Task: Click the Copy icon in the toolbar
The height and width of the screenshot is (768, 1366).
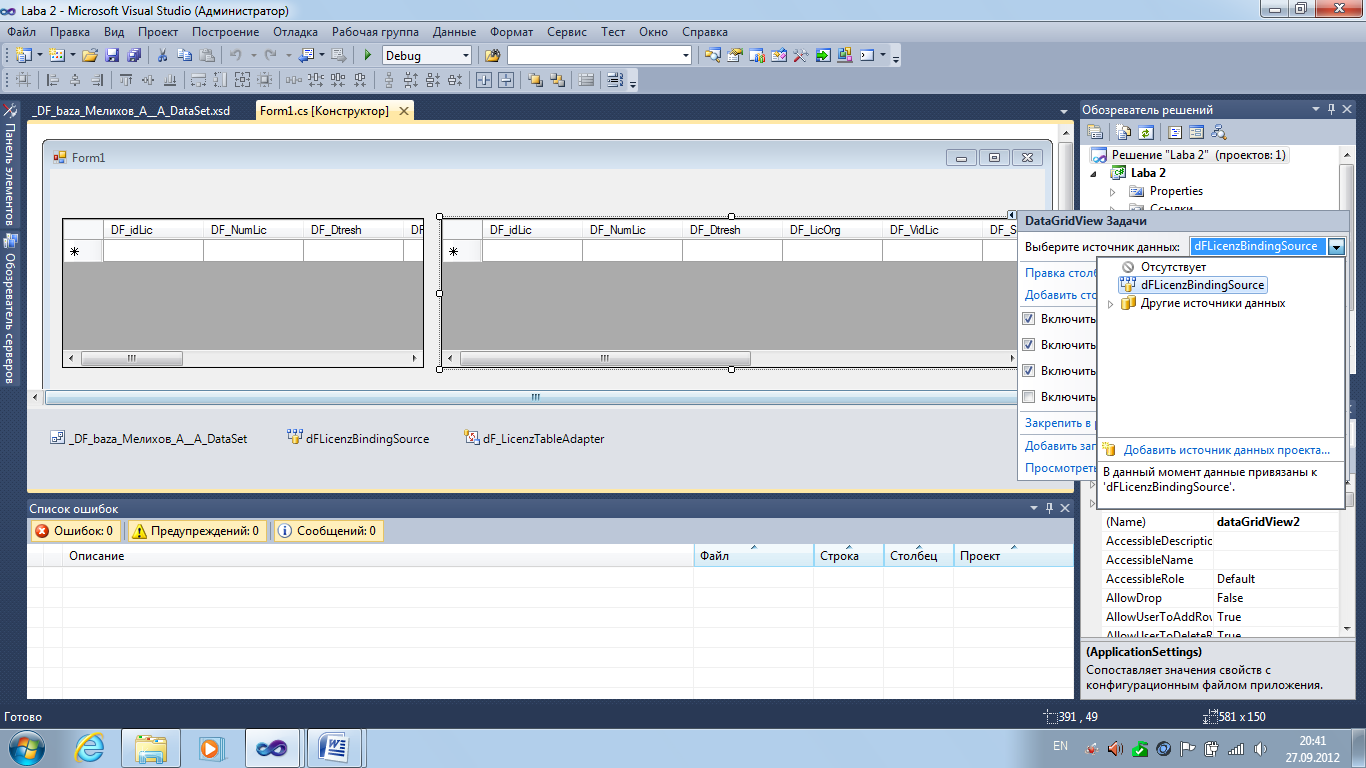Action: [185, 56]
